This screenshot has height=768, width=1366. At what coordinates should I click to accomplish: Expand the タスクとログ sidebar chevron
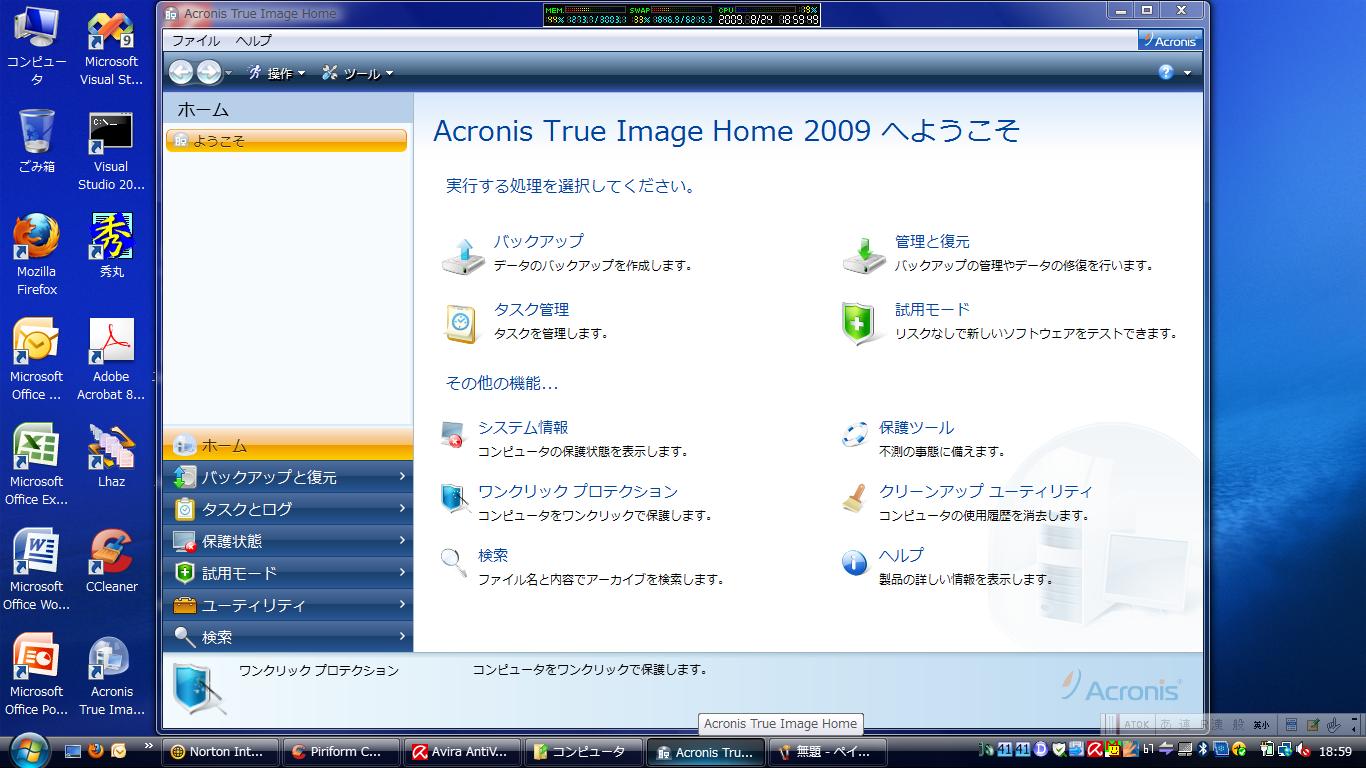(402, 509)
